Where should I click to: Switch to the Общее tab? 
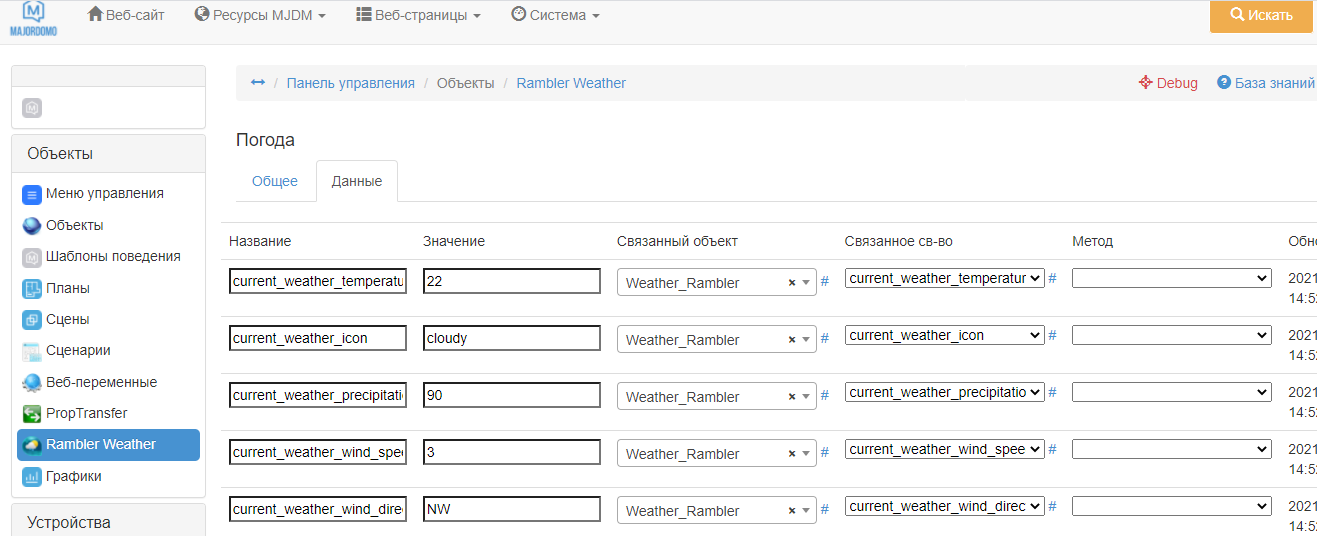(275, 181)
